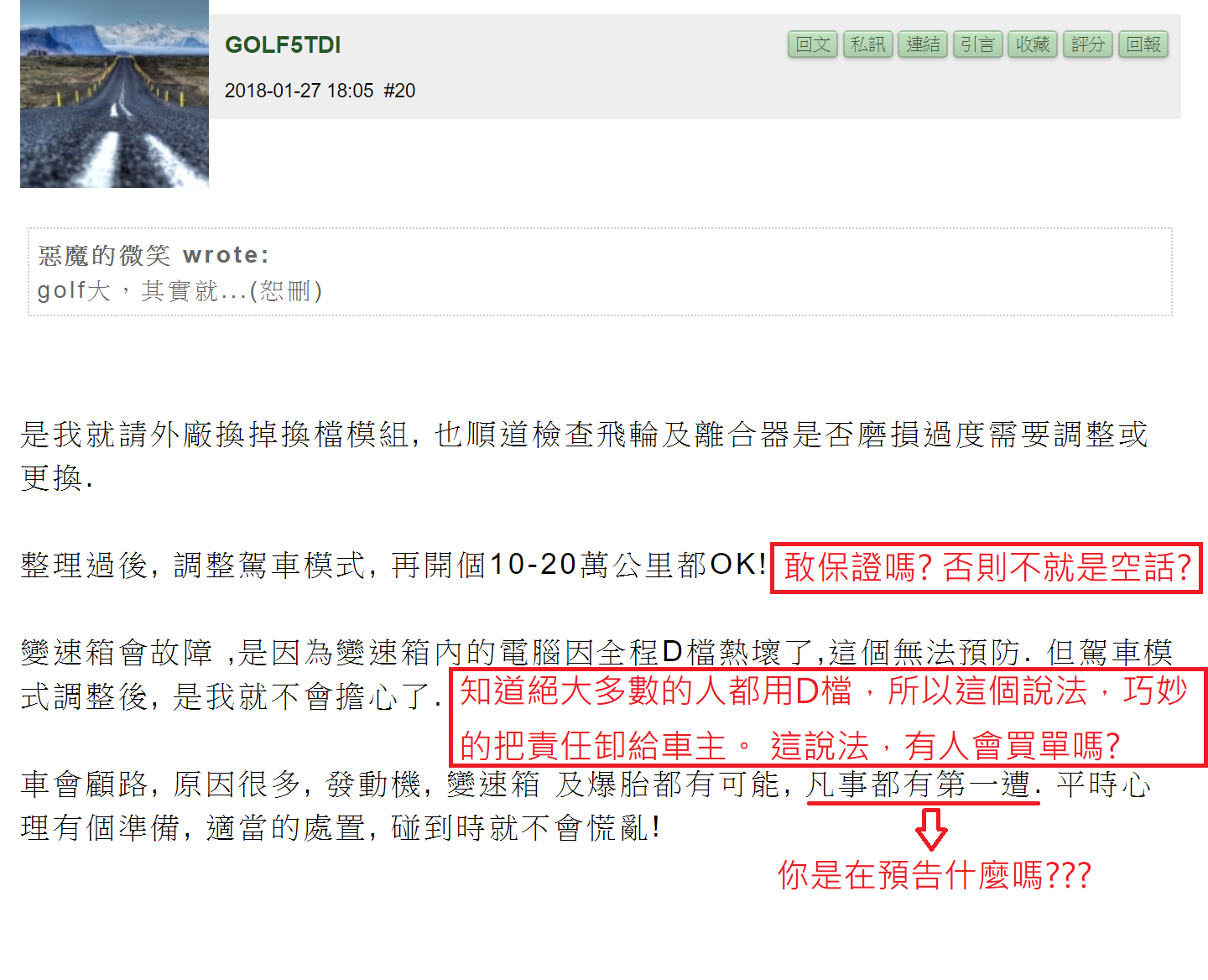Click underlined phrase 凡事都有第一遭
Image resolution: width=1208 pixels, height=980 pixels.
pyautogui.click(x=919, y=785)
